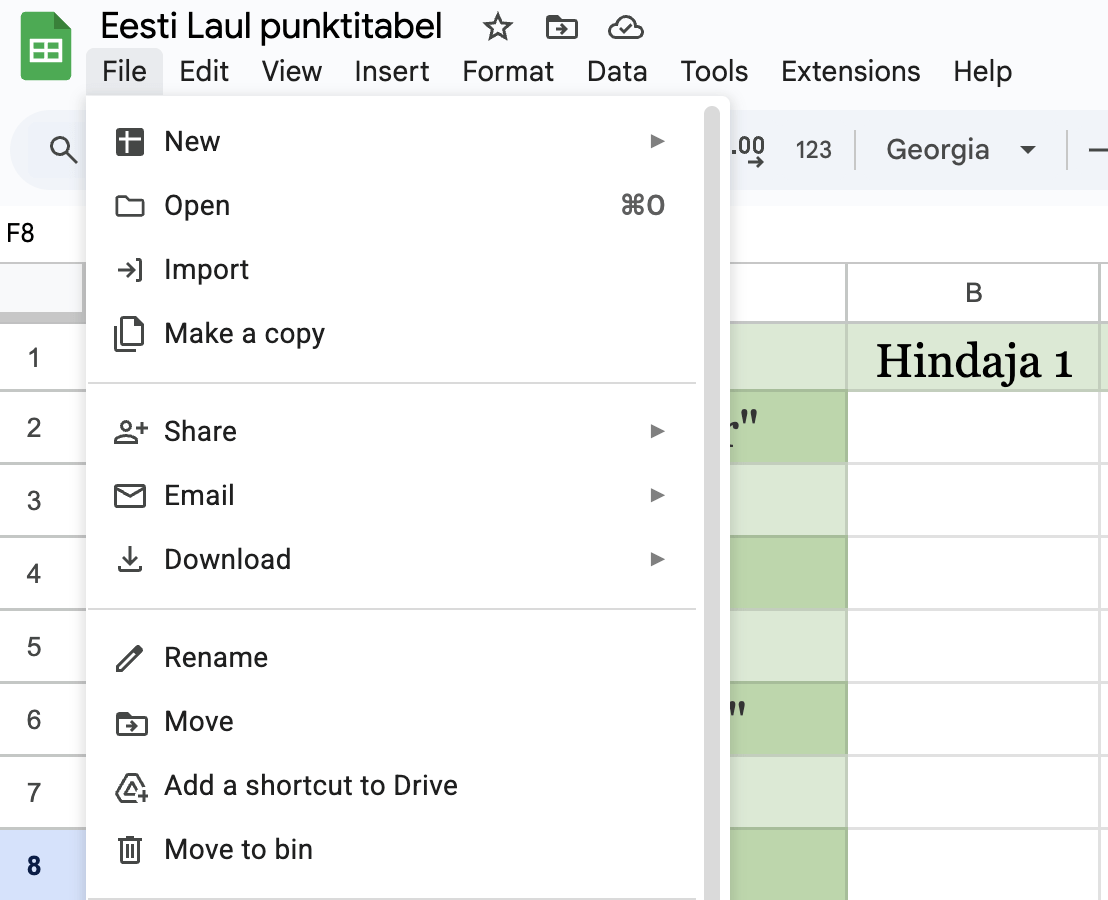Click Rename in File menu
The image size is (1108, 900).
216,658
